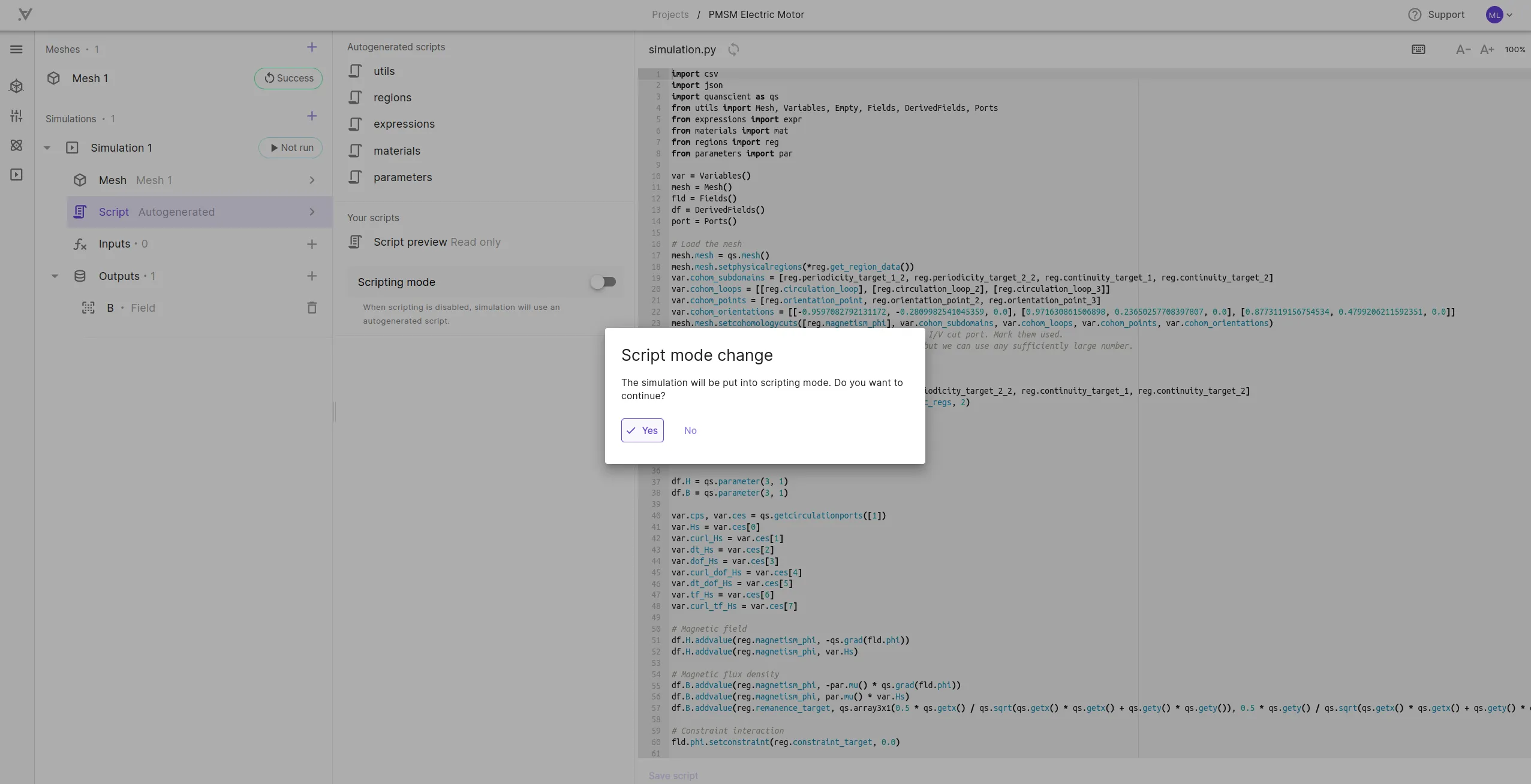
Task: Decrease font size with A-
Action: (1463, 49)
